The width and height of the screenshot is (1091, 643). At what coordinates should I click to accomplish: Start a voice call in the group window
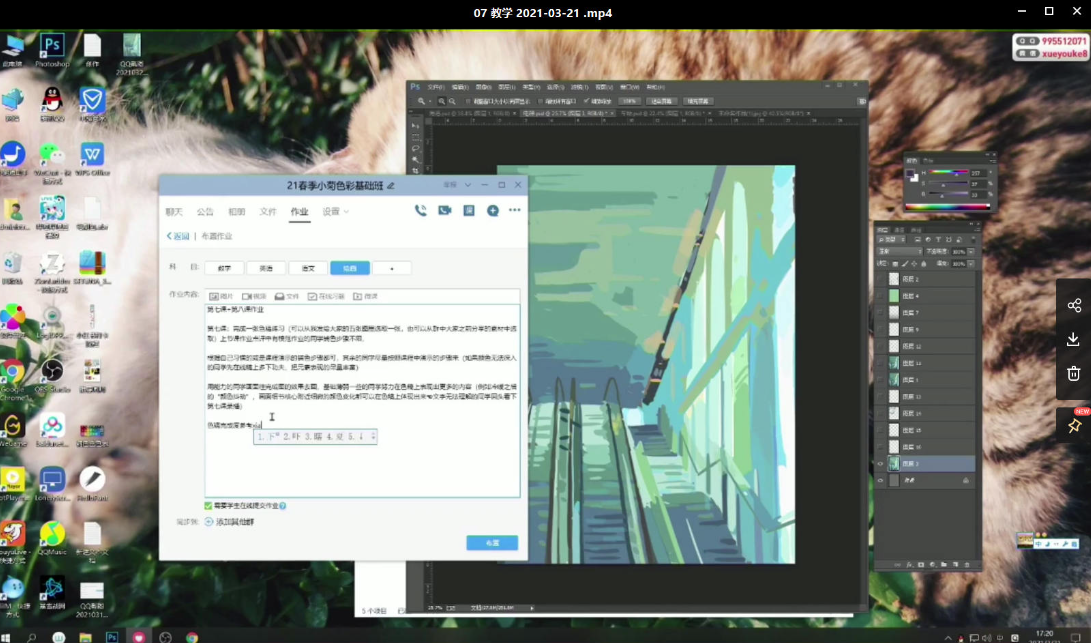tap(420, 210)
